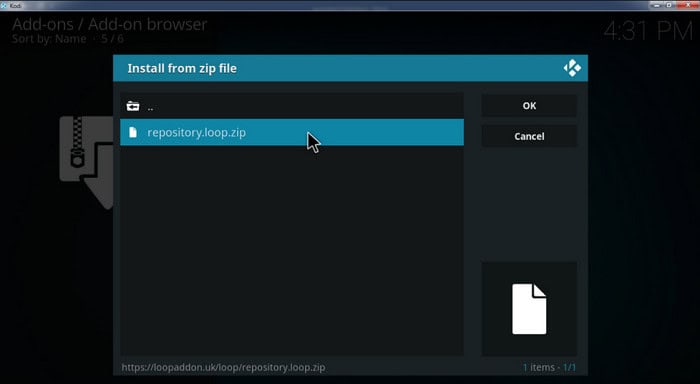Viewport: 700px width, 384px height.
Task: Click the file icon beside repository.loop.zip
Action: (x=133, y=132)
